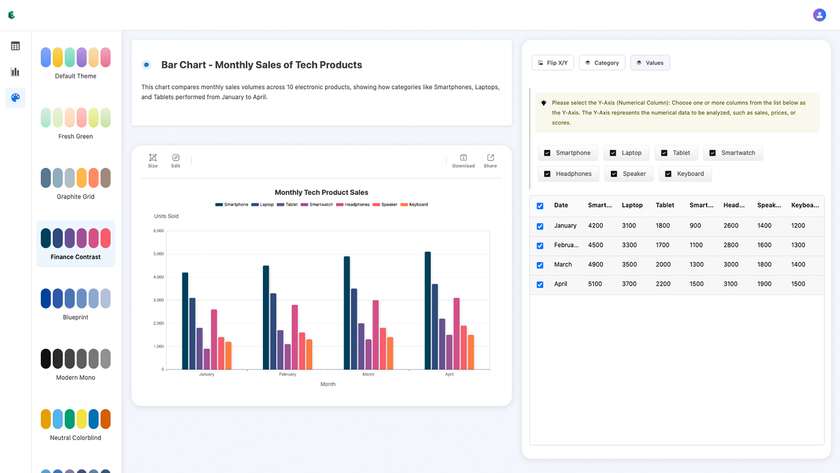This screenshot has width=840, height=473.
Task: Deselect the March row checkbox
Action: tap(540, 265)
